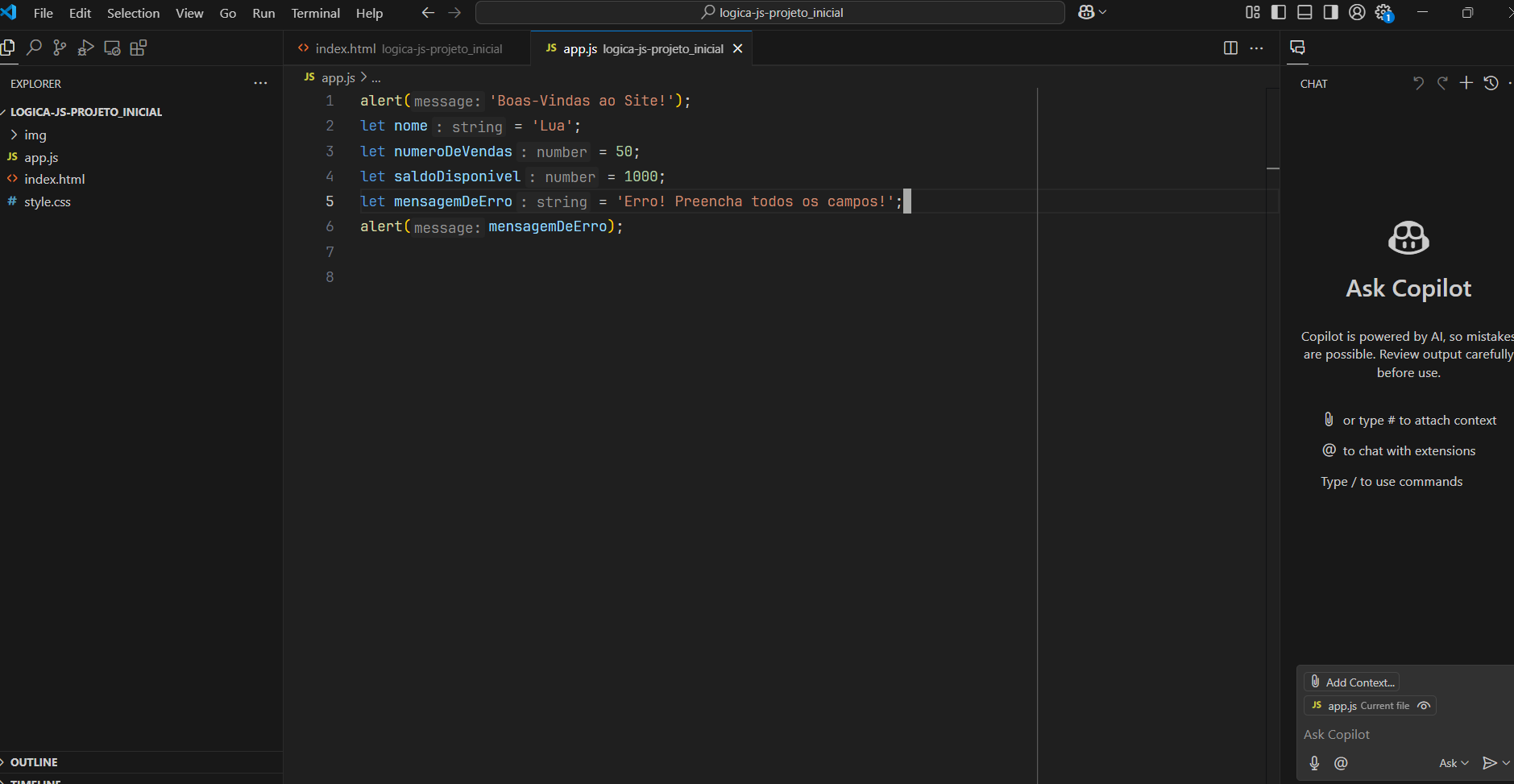Open the Selection menu
The image size is (1514, 784).
click(x=133, y=13)
